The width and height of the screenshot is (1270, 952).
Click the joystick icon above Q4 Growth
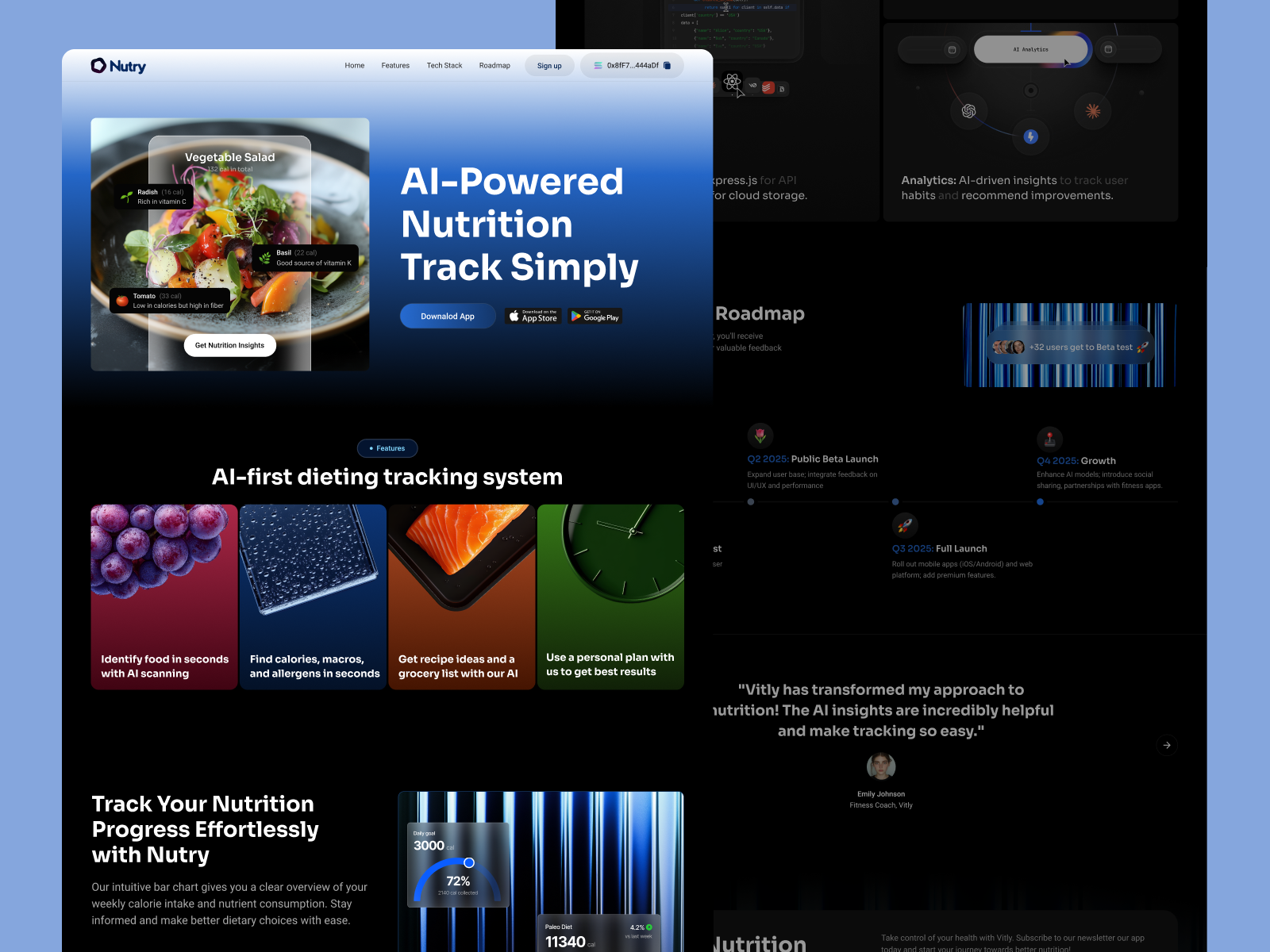(x=1049, y=438)
